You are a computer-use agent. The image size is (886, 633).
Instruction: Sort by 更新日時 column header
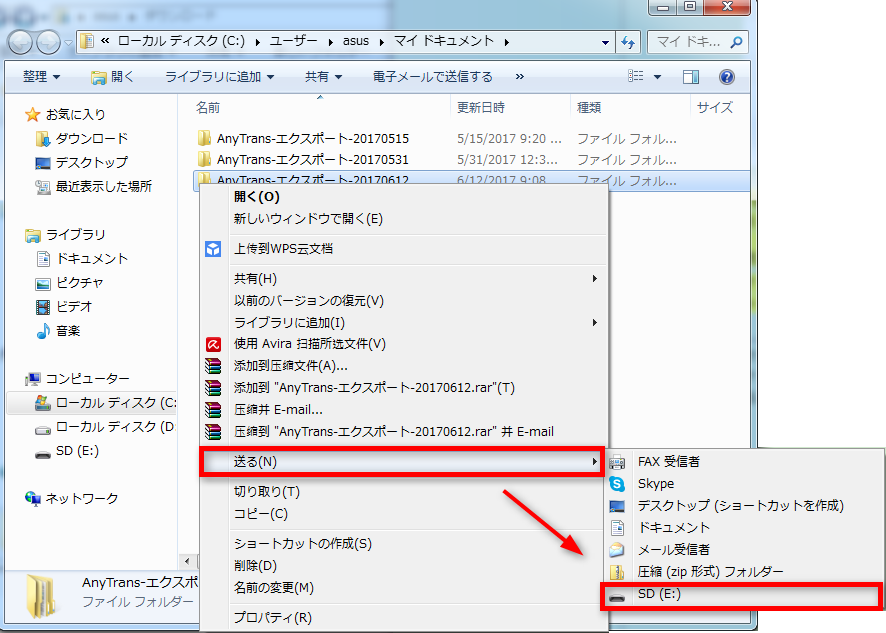(481, 107)
